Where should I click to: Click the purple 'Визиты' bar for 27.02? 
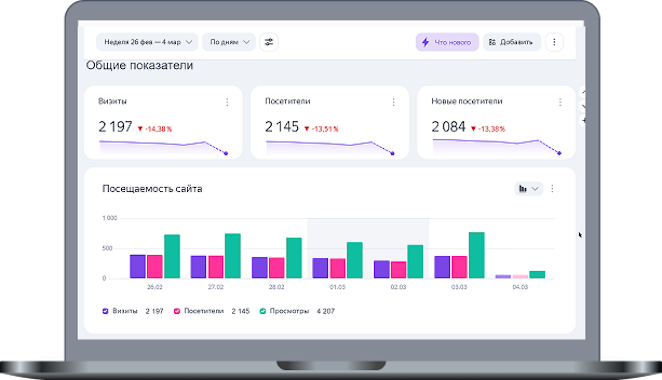point(198,267)
